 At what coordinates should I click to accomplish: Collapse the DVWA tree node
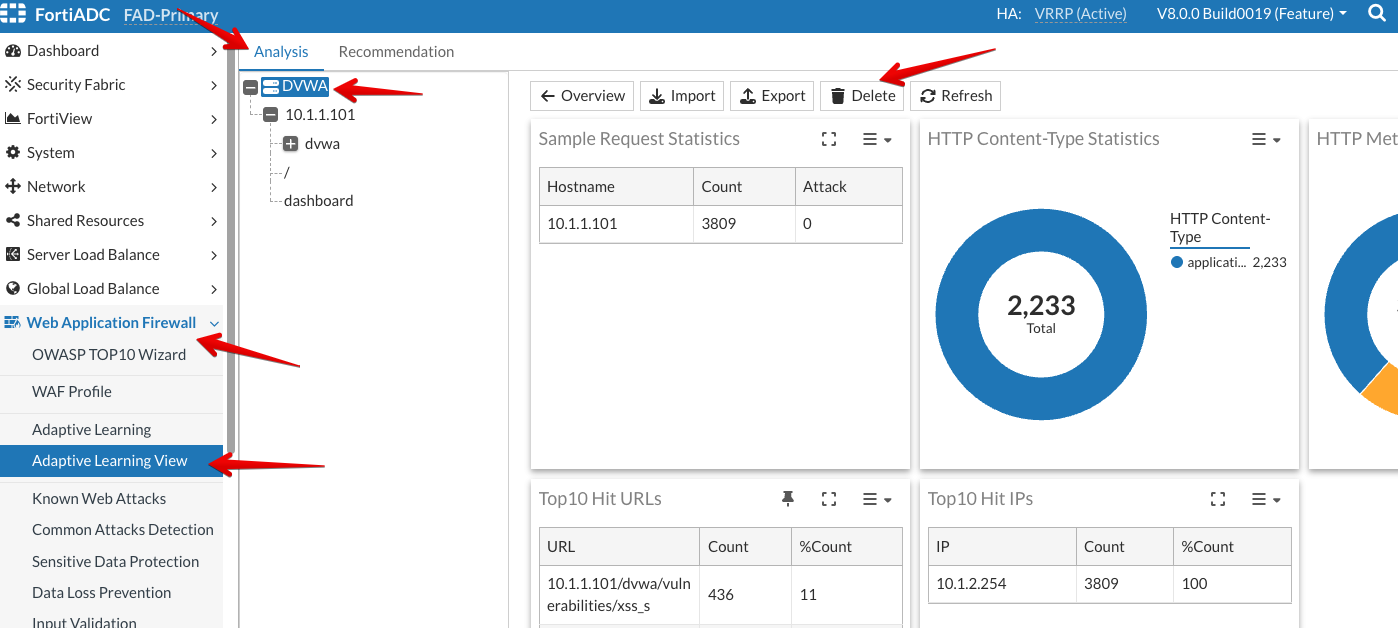[x=250, y=87]
